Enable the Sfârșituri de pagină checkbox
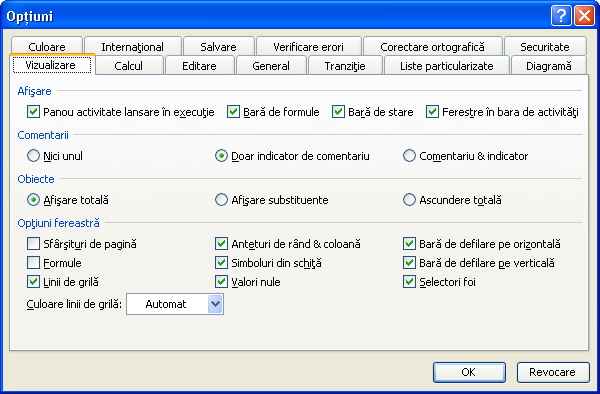 click(x=33, y=244)
